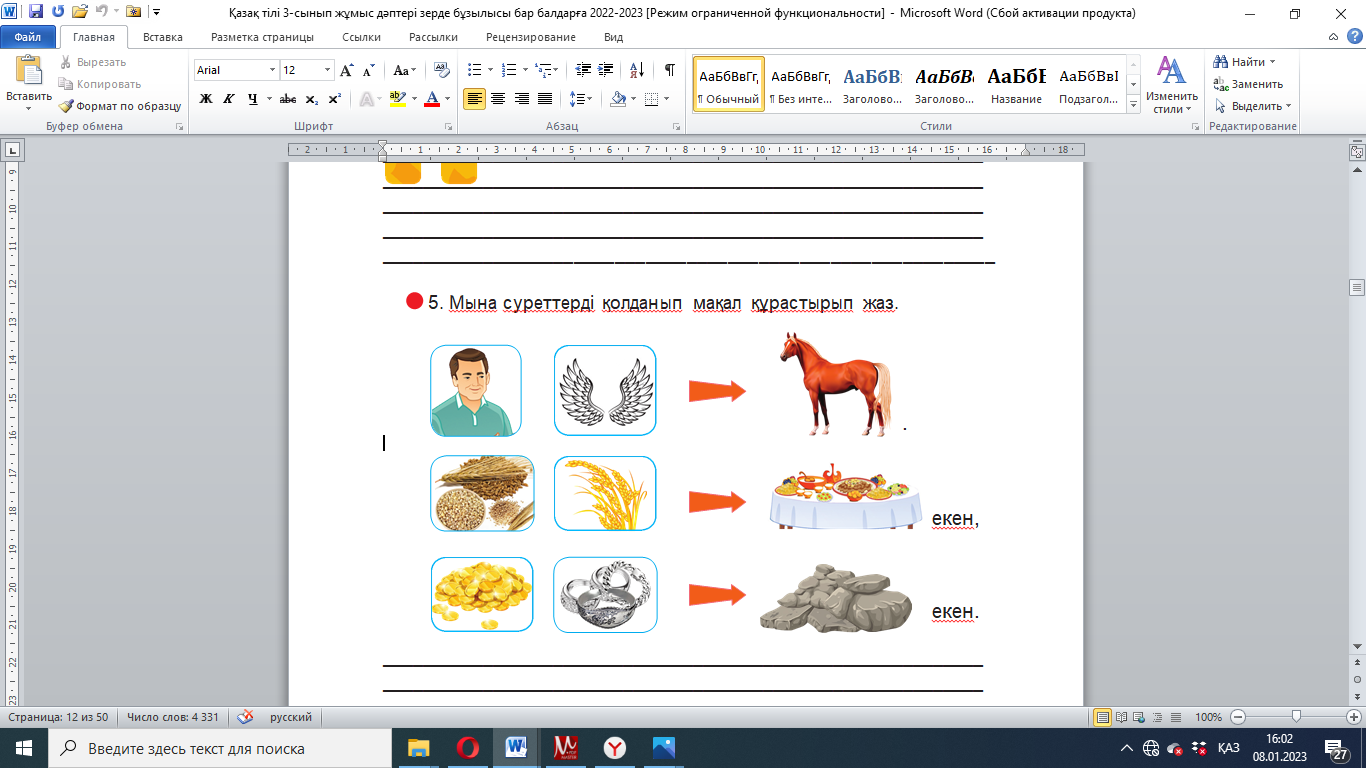The width and height of the screenshot is (1366, 768).
Task: Toggle strikethrough formatting
Action: point(288,99)
